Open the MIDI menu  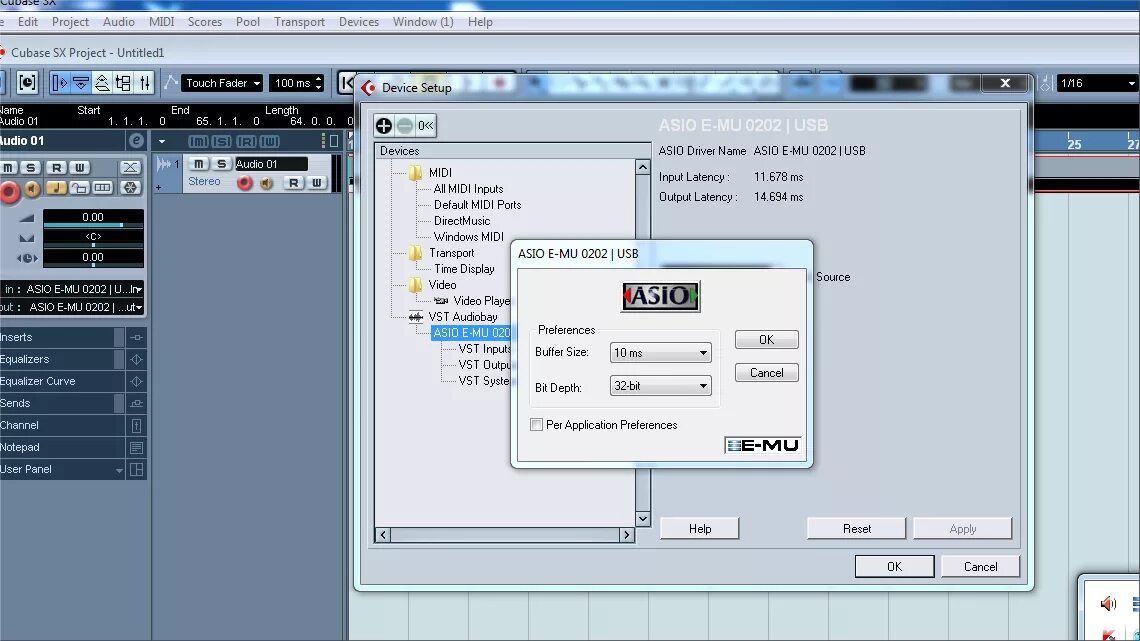[161, 22]
